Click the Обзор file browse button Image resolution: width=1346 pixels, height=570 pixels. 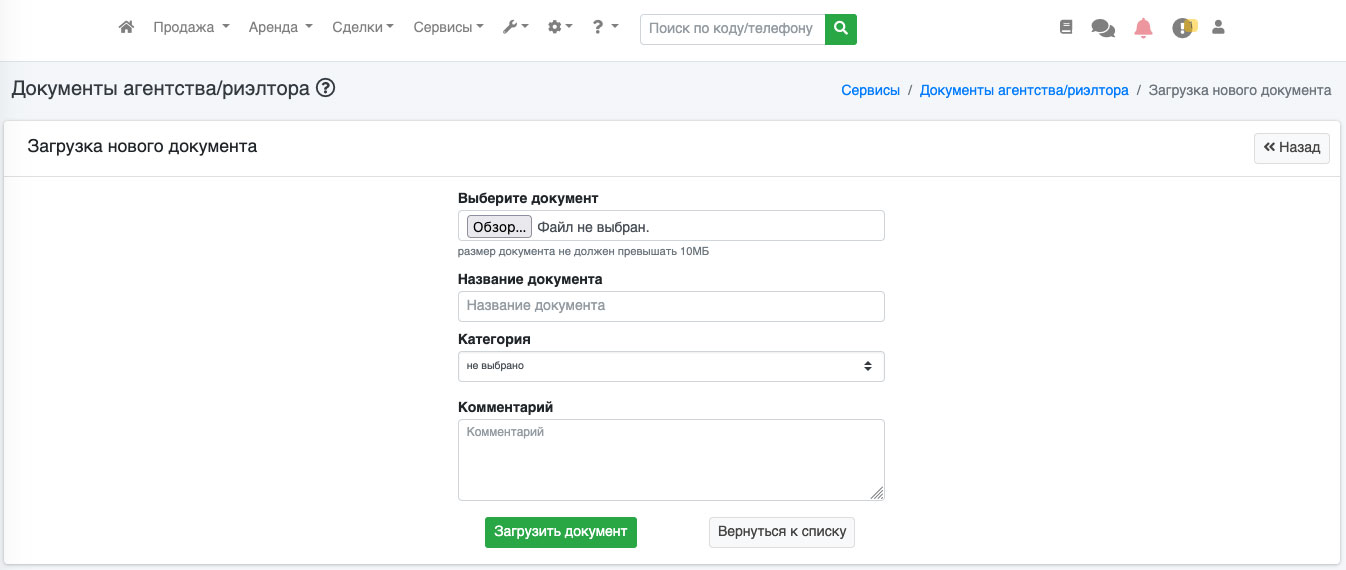point(499,227)
